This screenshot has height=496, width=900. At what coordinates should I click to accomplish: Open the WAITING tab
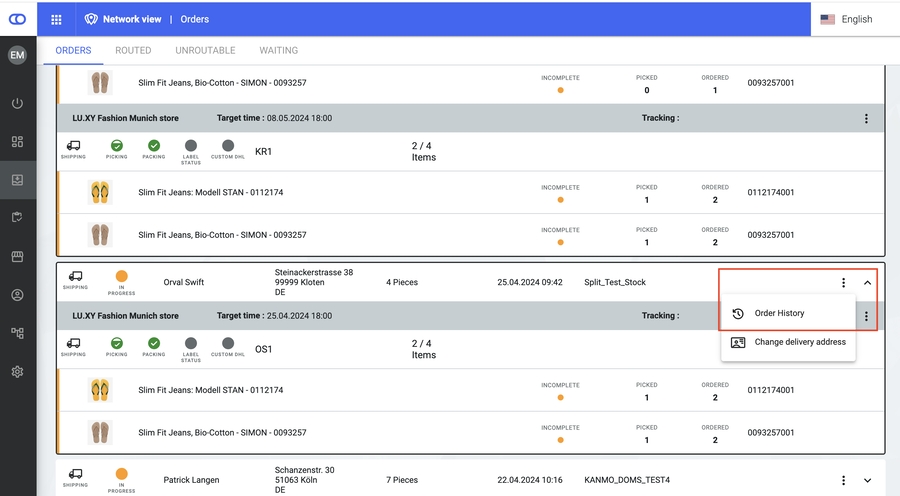[278, 50]
